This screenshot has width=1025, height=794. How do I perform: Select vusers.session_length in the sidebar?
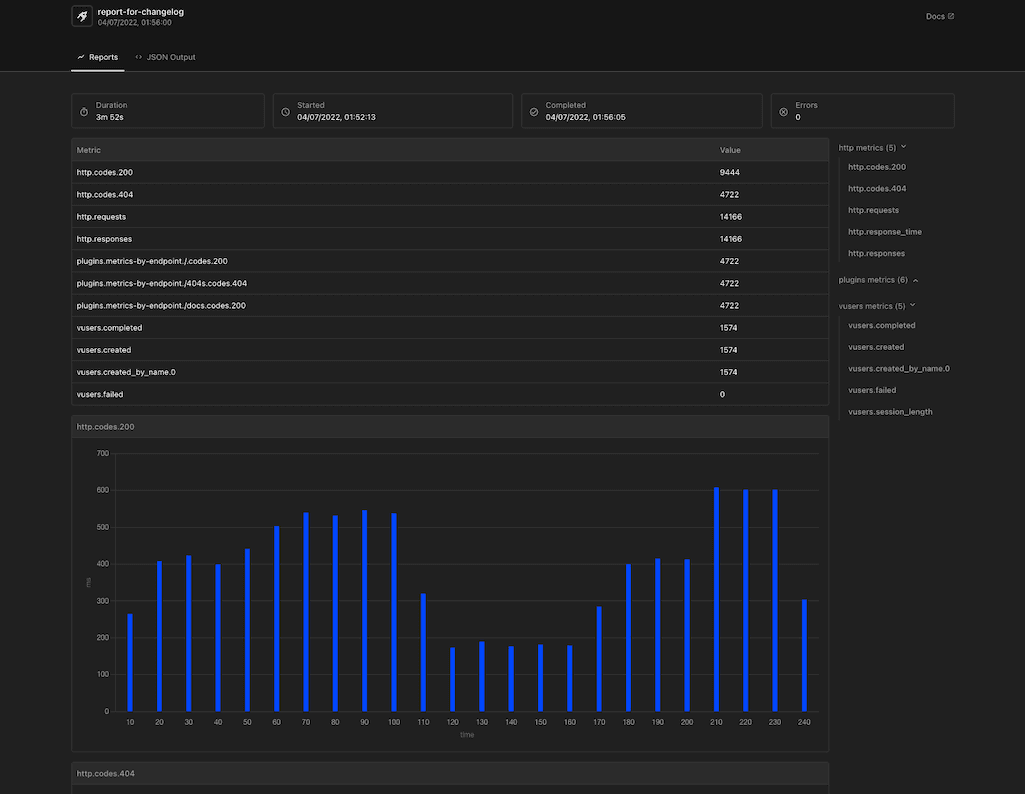[890, 411]
